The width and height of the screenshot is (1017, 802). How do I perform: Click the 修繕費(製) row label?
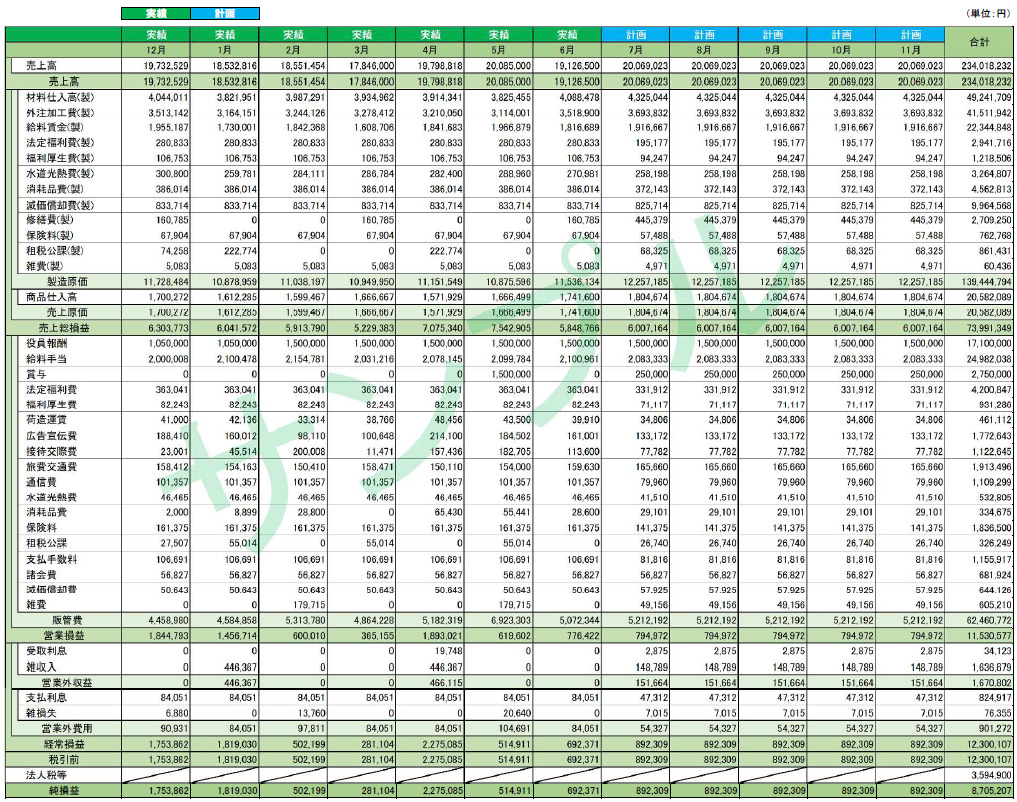(49, 220)
